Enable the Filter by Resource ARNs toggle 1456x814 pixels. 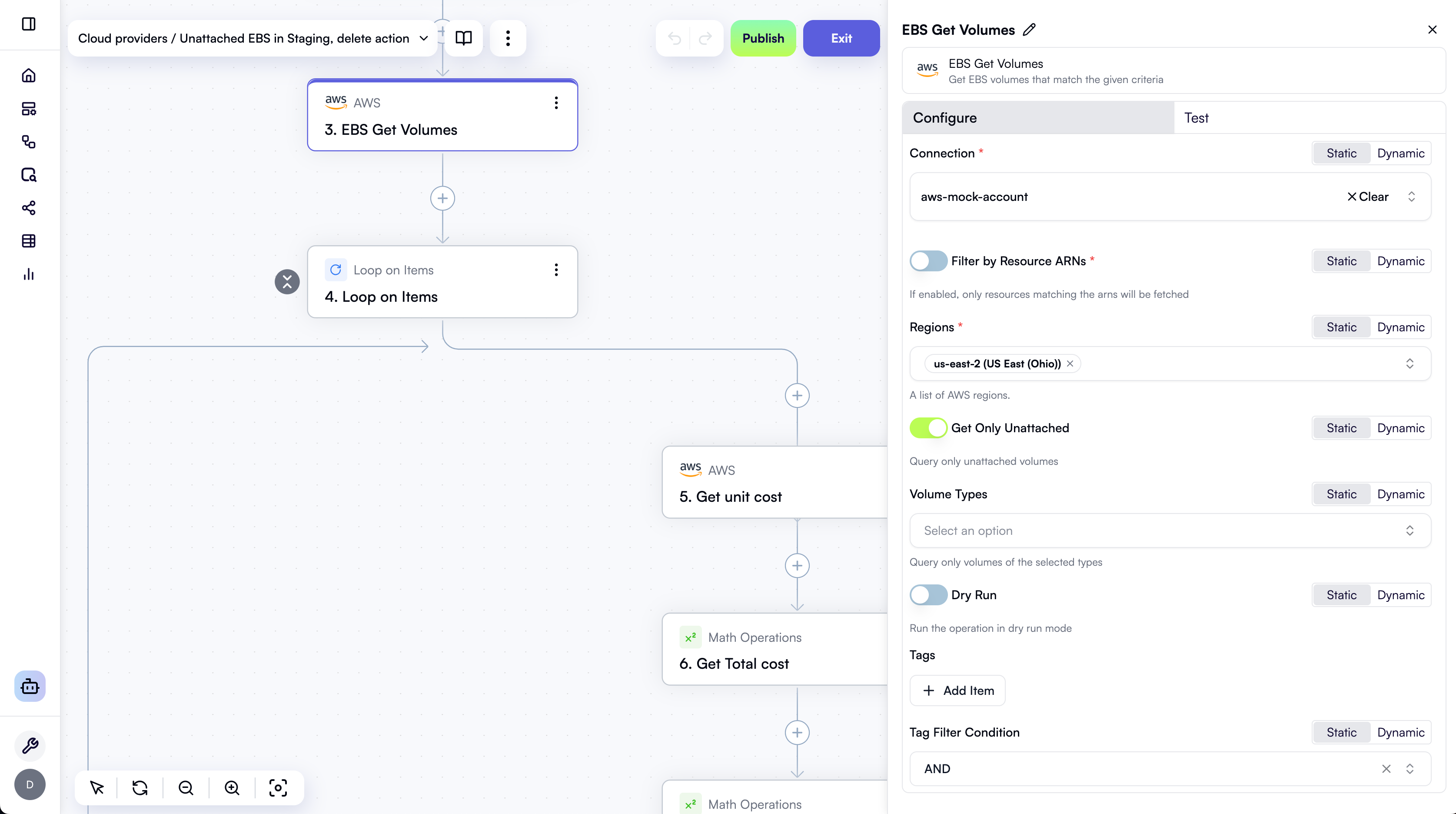[x=927, y=261]
